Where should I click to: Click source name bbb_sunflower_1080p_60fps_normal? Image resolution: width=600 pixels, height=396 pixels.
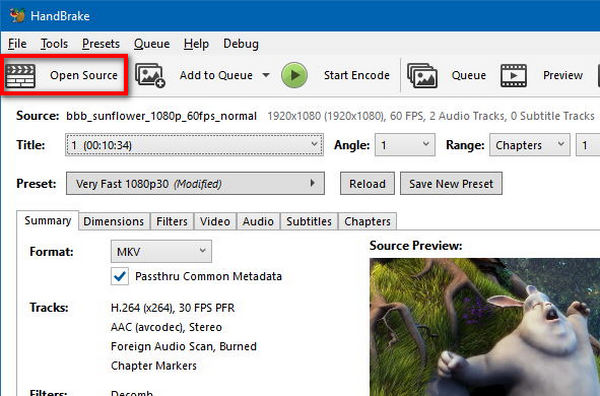(161, 116)
